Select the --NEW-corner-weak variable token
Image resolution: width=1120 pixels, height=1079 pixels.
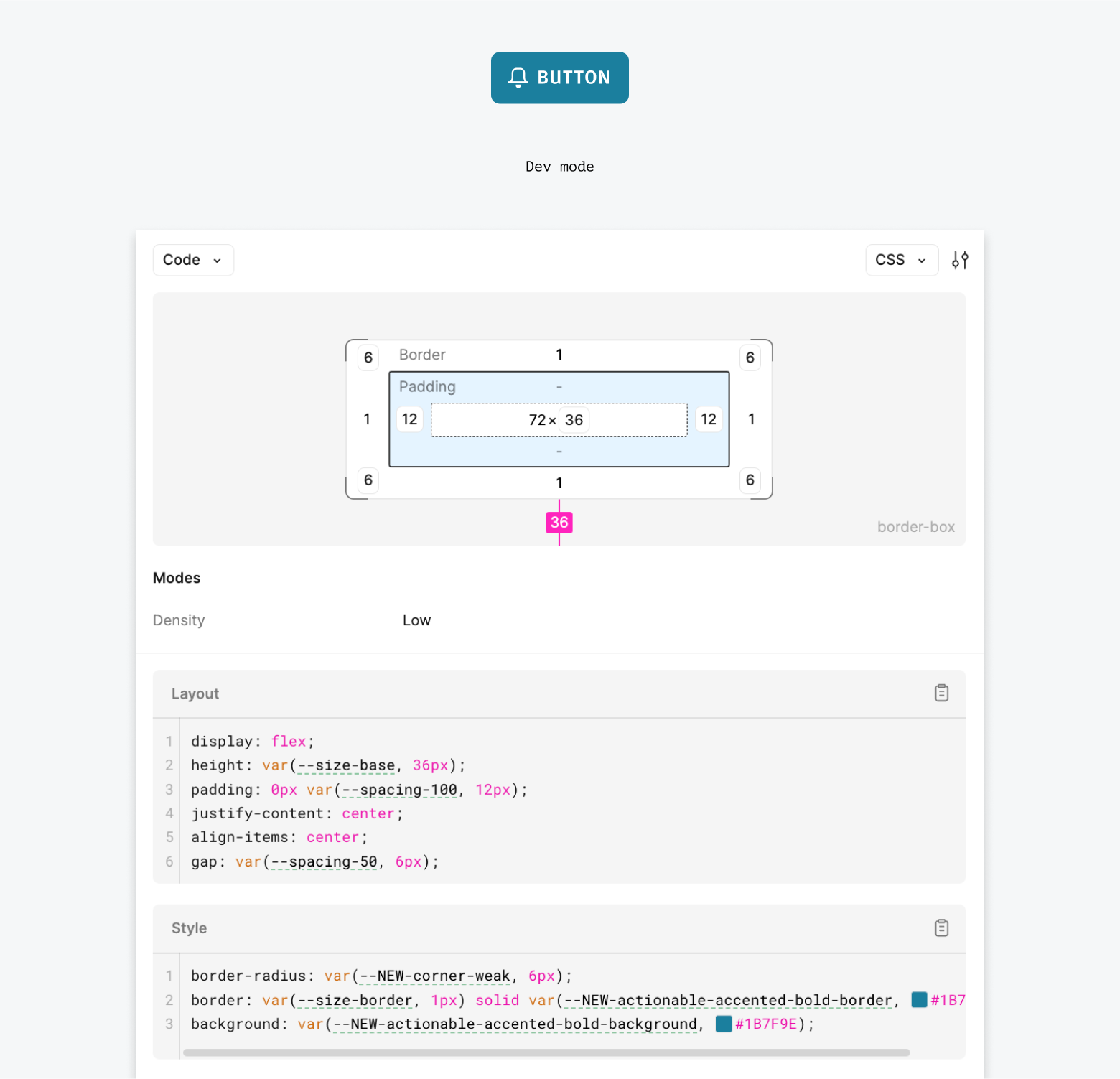pos(434,976)
